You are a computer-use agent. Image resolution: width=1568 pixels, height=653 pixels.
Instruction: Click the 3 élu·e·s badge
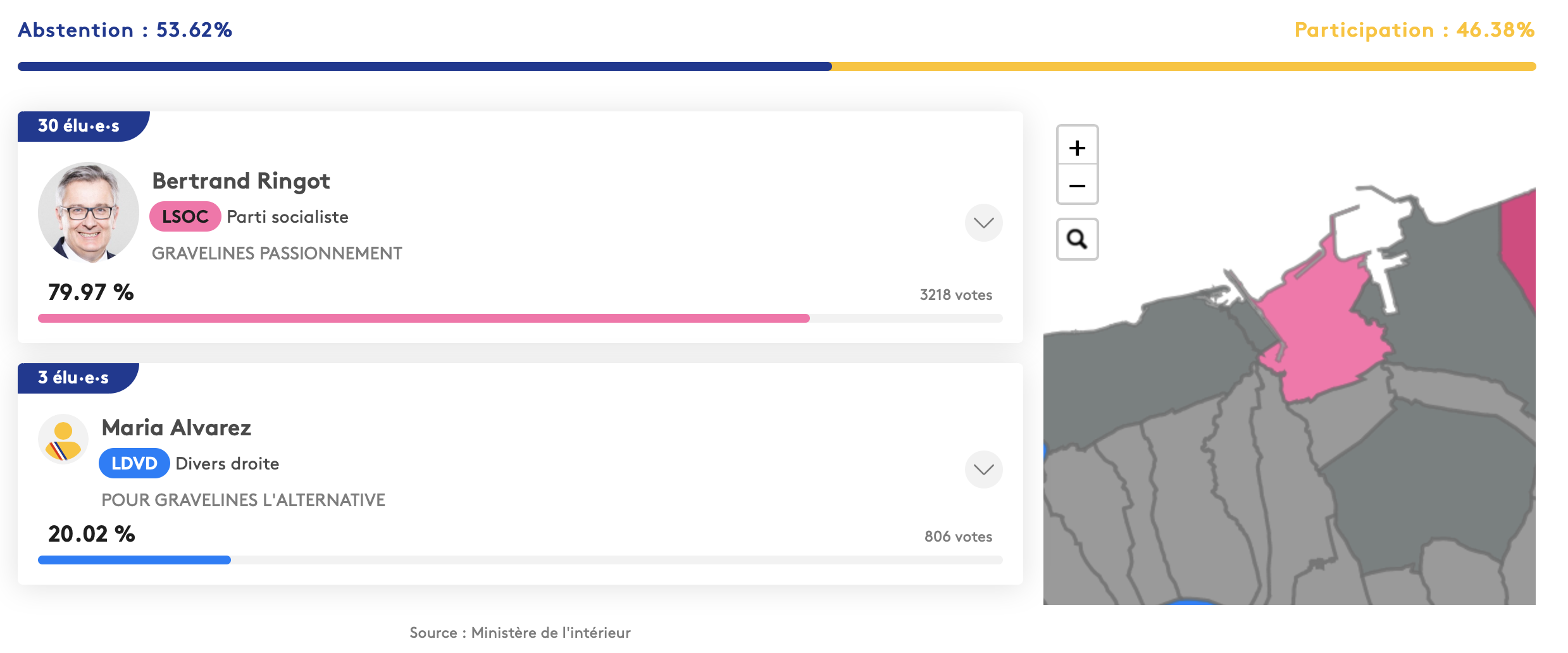tap(73, 378)
